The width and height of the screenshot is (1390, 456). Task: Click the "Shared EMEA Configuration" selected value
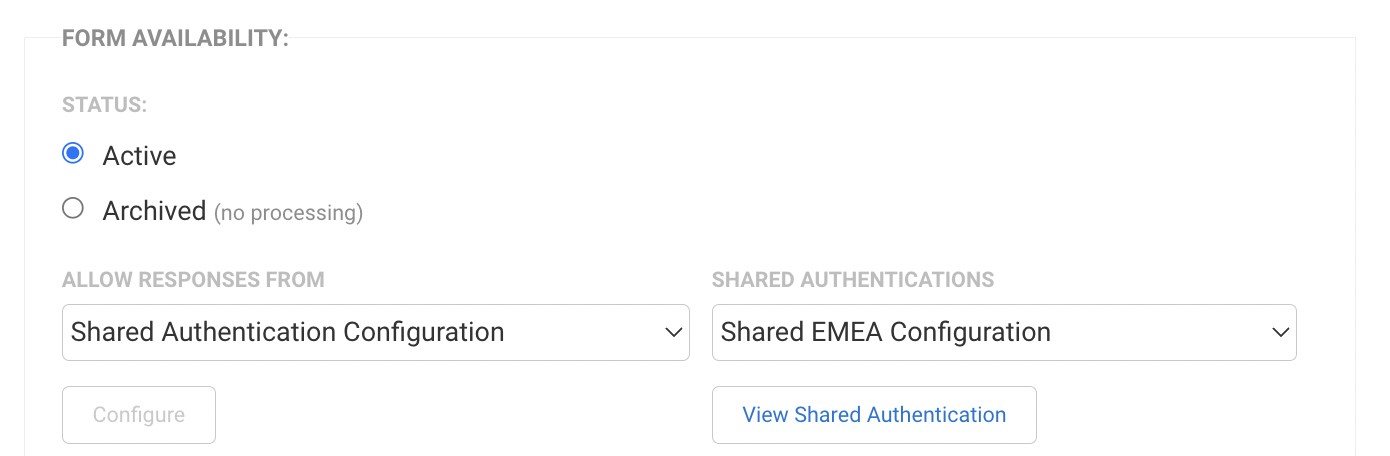click(885, 332)
